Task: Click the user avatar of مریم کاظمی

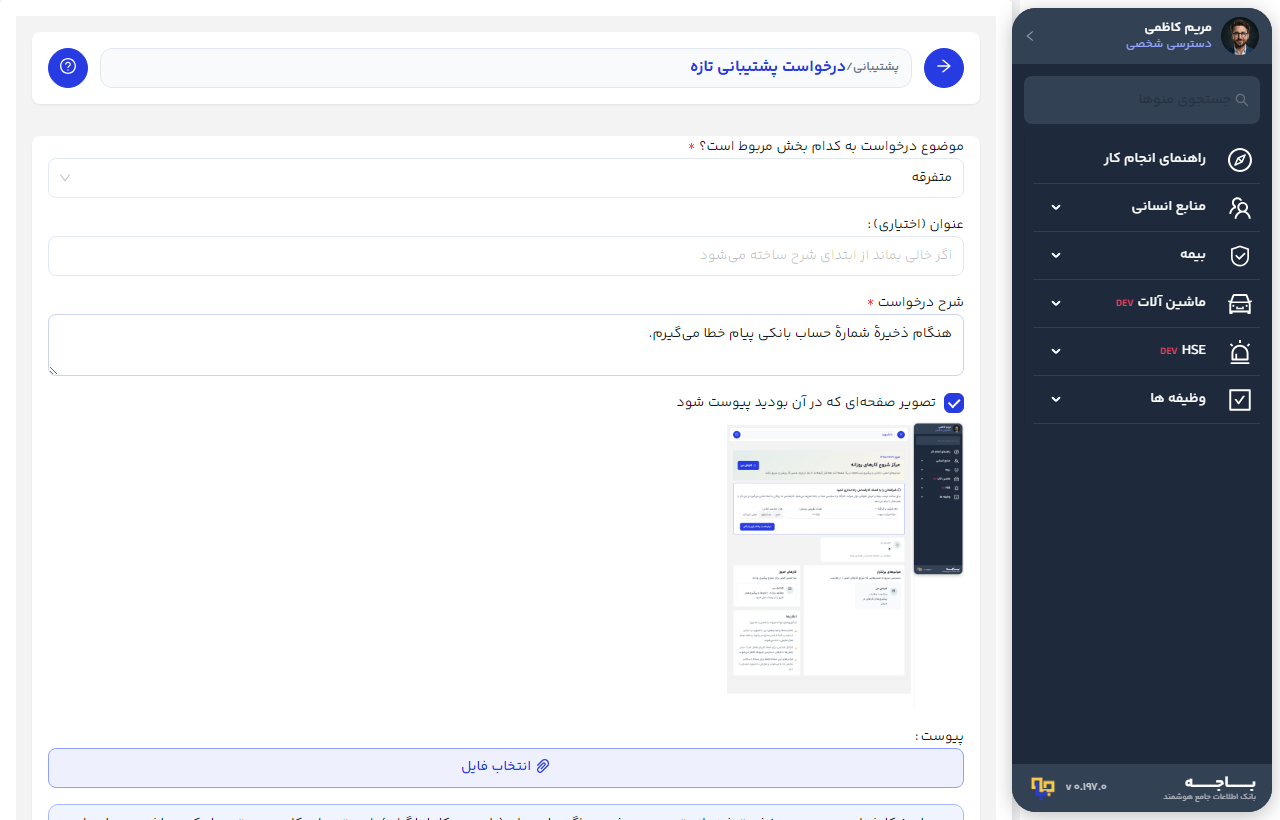Action: 1240,36
